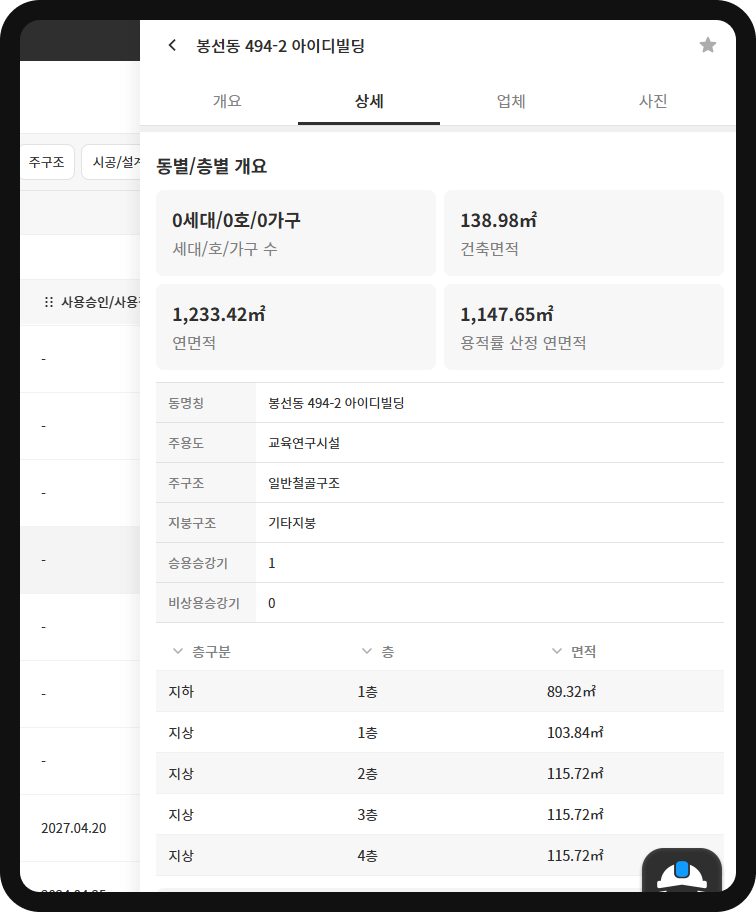Click the 89.32㎡ area cell
Image resolution: width=756 pixels, height=912 pixels.
tap(571, 692)
